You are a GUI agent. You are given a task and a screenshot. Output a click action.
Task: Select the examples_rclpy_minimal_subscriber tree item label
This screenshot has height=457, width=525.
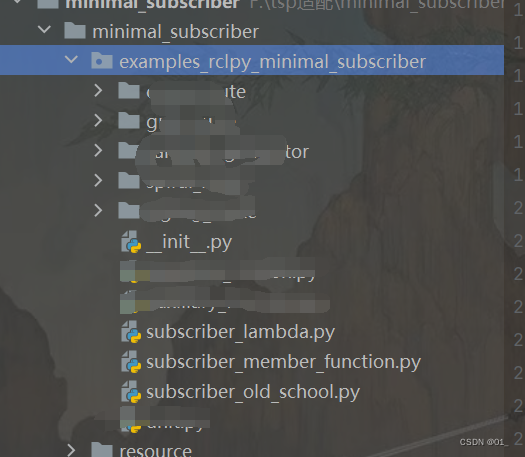[273, 62]
